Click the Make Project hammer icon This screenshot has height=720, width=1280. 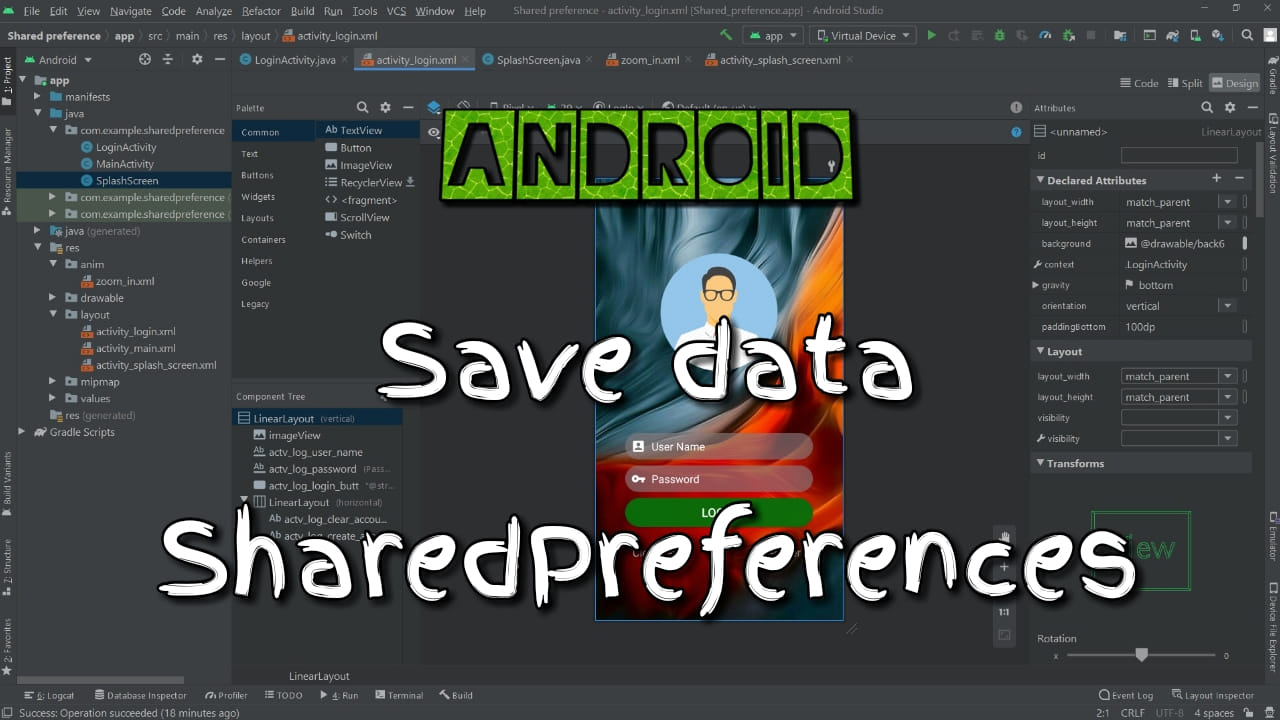coord(726,35)
